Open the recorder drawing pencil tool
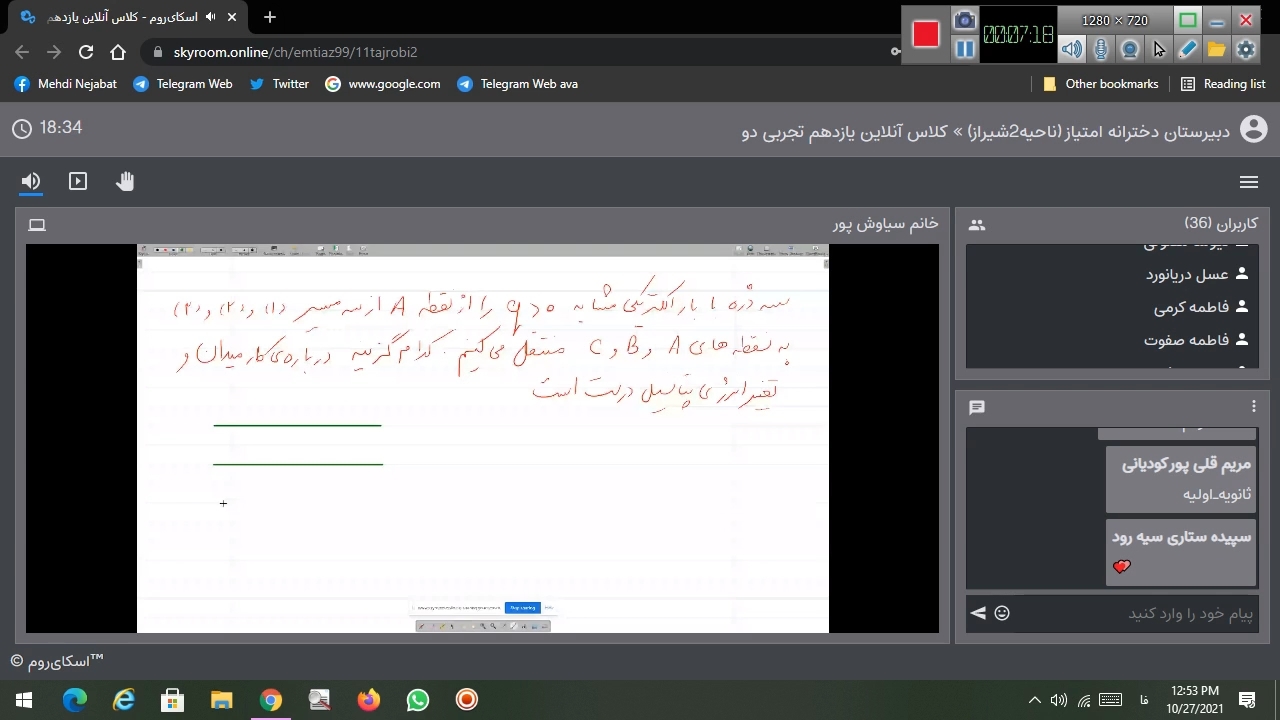This screenshot has width=1280, height=720. point(1188,49)
